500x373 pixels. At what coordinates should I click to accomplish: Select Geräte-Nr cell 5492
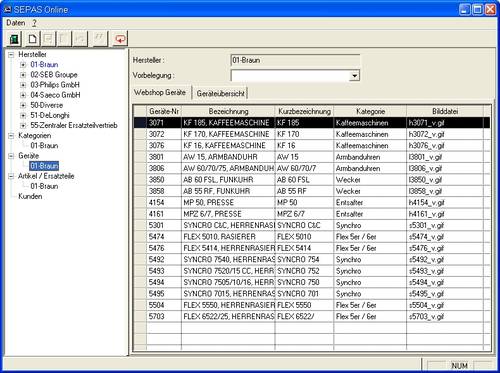tap(164, 260)
